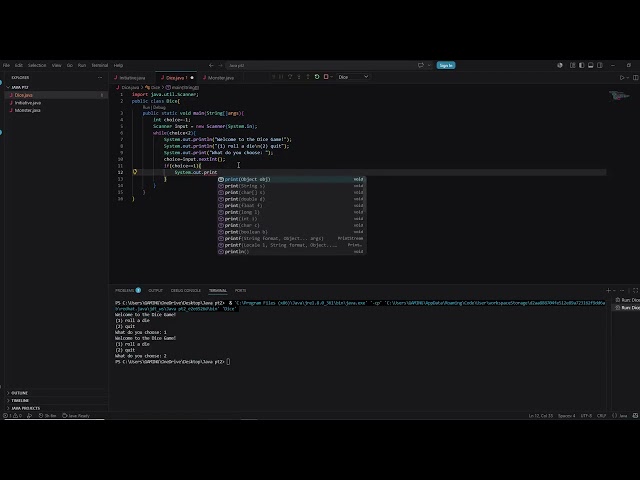This screenshot has width=640, height=480.
Task: Open the Go menu
Action: point(70,65)
